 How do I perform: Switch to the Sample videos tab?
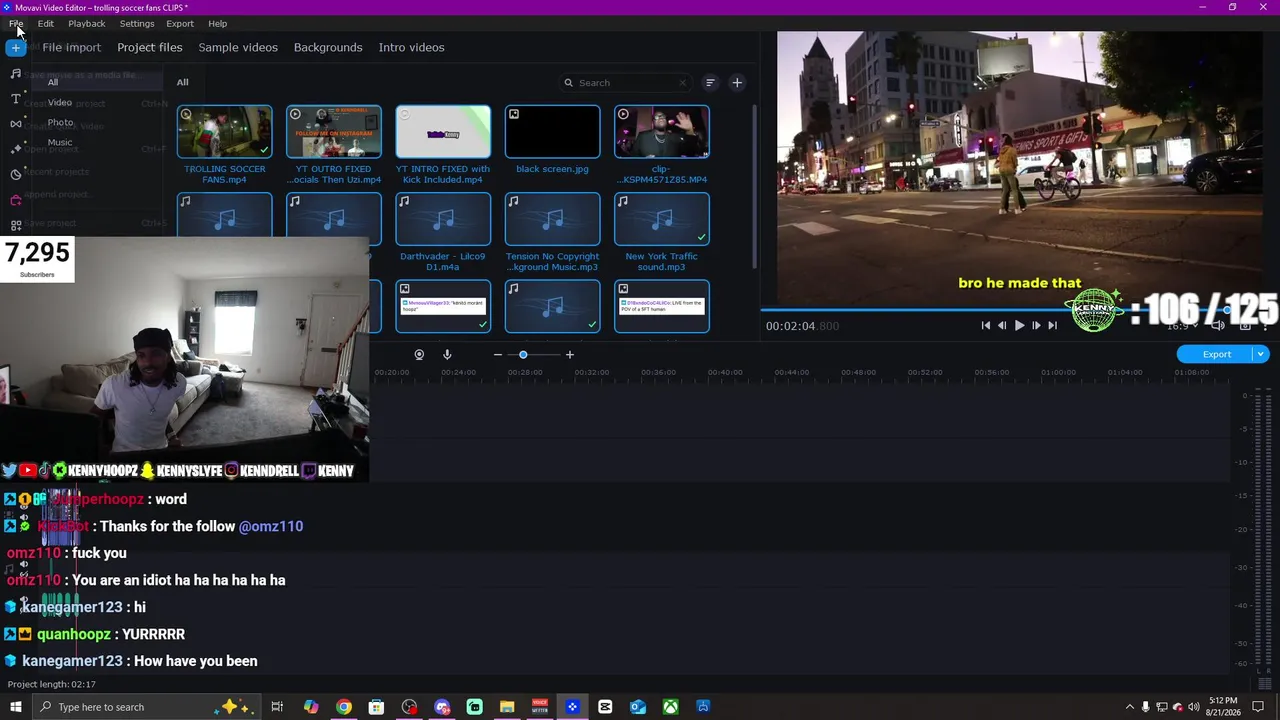(x=238, y=47)
